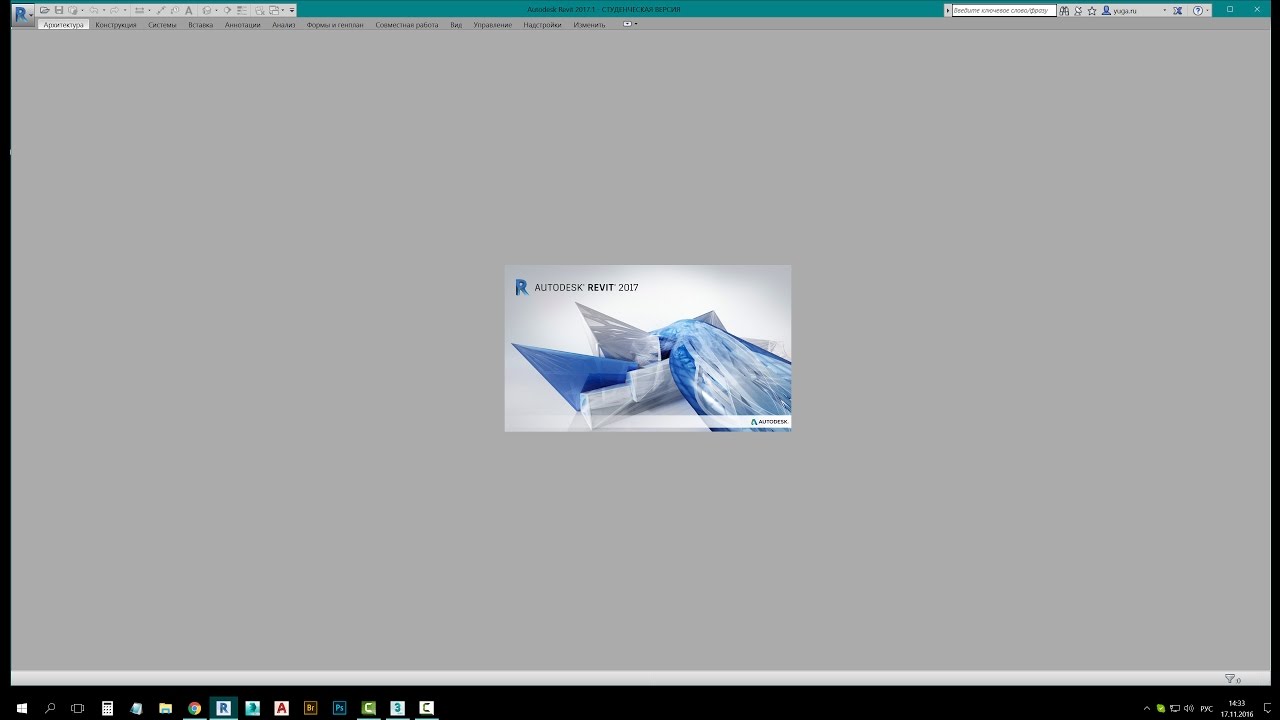
Task: Click the Revit icon in the taskbar
Action: click(x=223, y=708)
